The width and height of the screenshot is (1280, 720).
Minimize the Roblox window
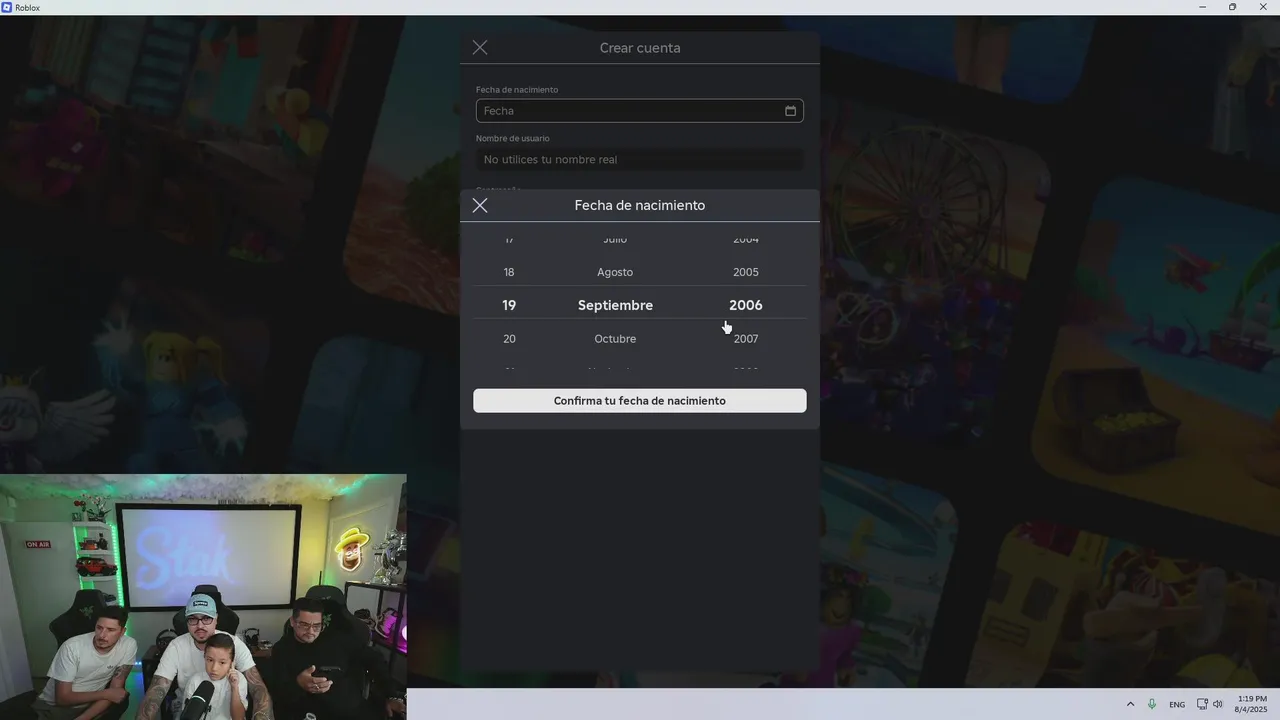(1202, 7)
